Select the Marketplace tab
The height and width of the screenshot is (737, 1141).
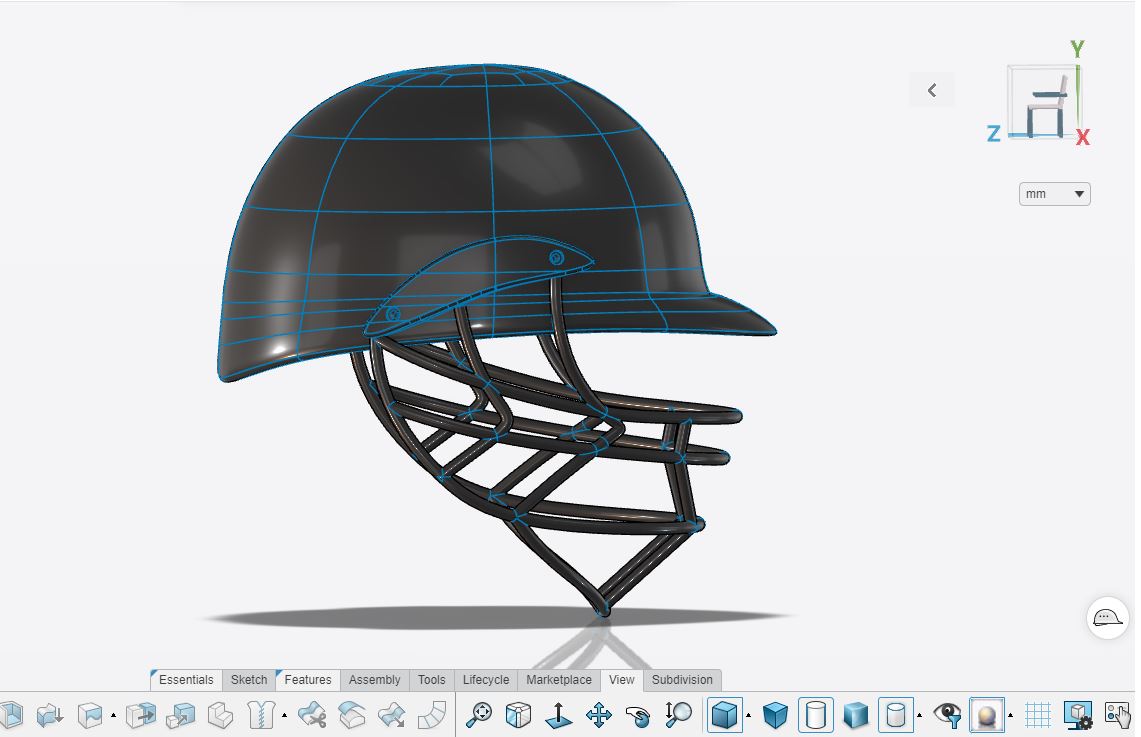pos(559,680)
